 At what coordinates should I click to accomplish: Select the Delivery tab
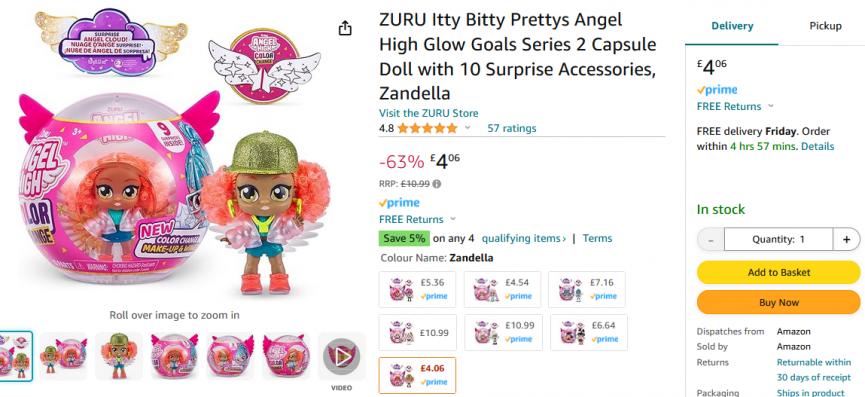tap(732, 26)
